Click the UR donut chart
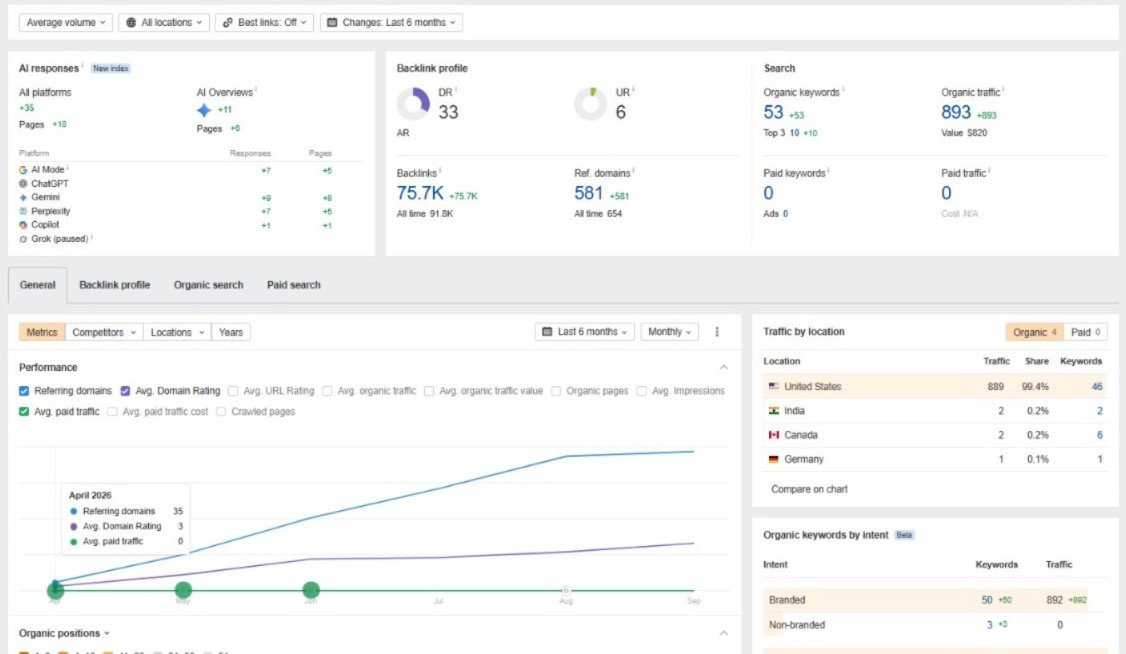Screen dimensions: 1126x654 tap(590, 104)
